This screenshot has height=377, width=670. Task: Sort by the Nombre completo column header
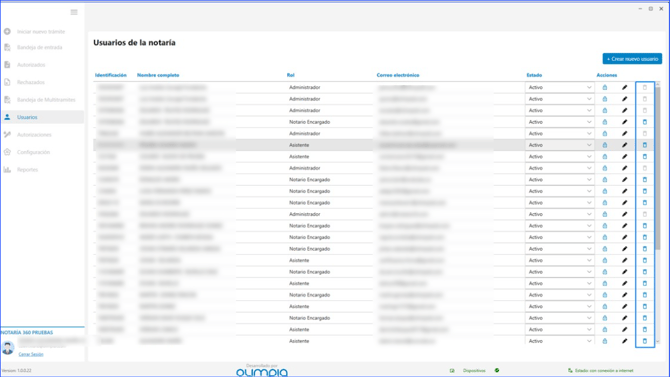(x=158, y=75)
